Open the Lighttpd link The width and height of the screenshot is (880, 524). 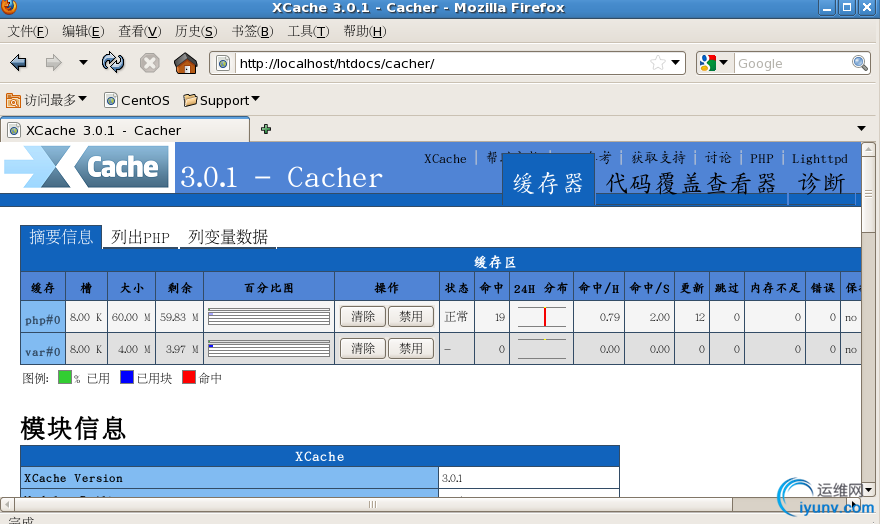[x=819, y=159]
